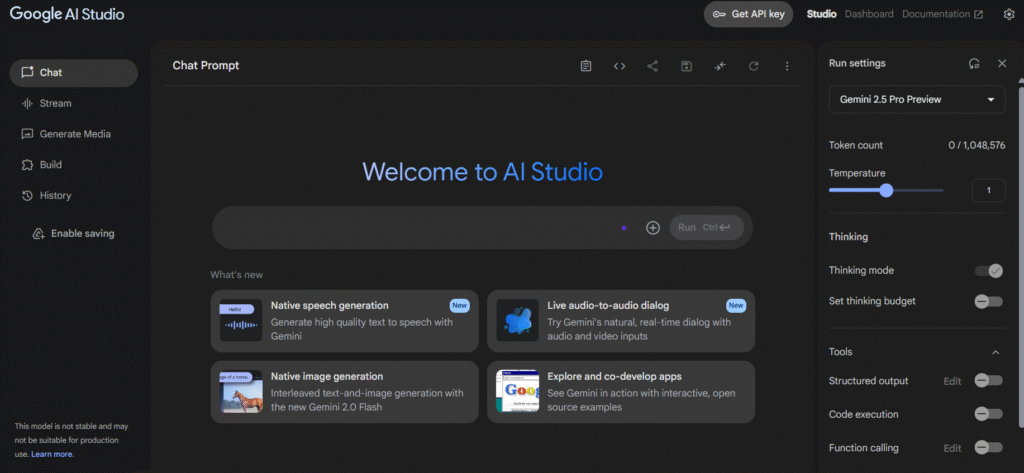
Task: Open settings gear in top bar
Action: click(1009, 14)
